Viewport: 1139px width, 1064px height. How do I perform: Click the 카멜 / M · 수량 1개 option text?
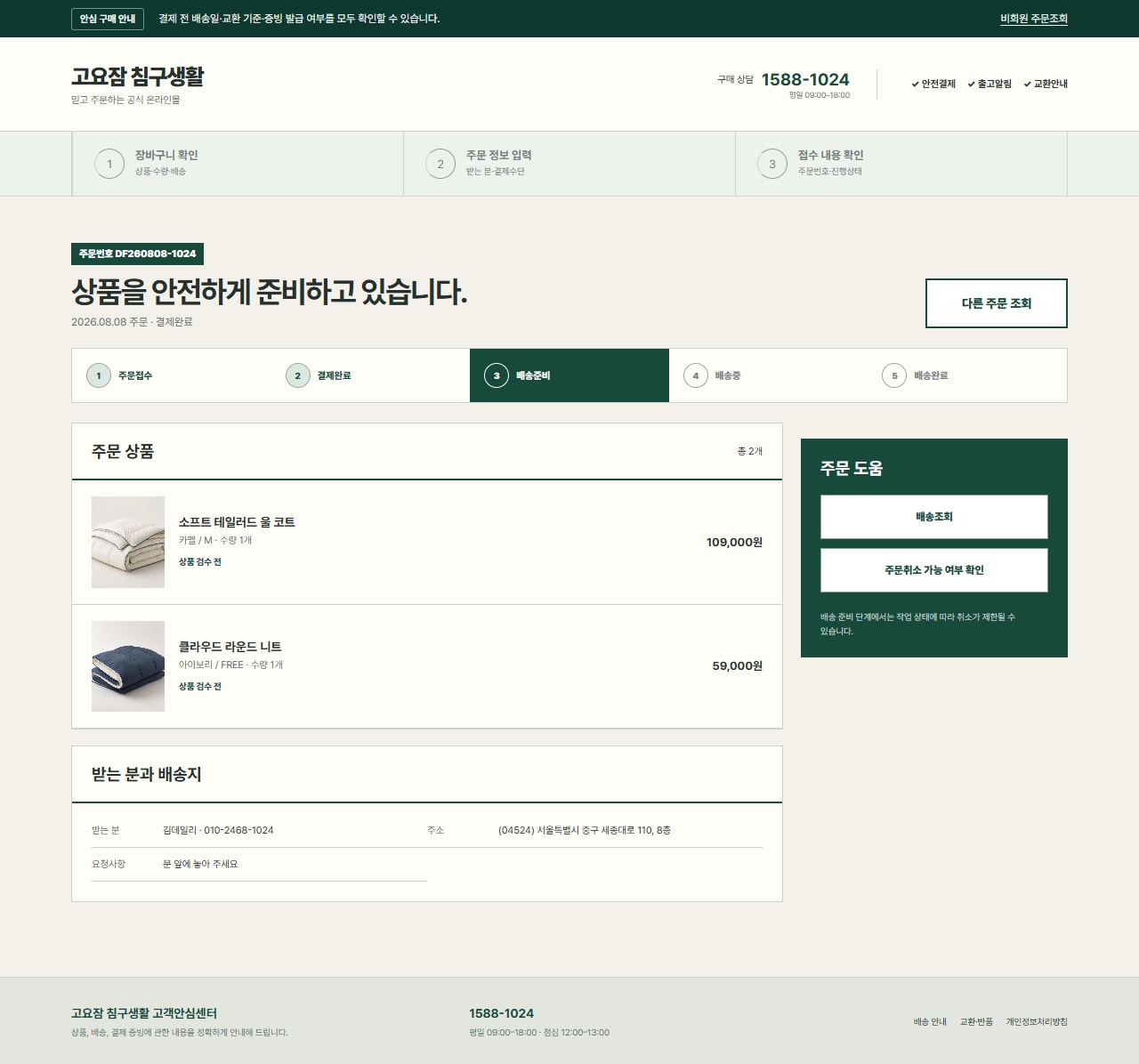(215, 541)
